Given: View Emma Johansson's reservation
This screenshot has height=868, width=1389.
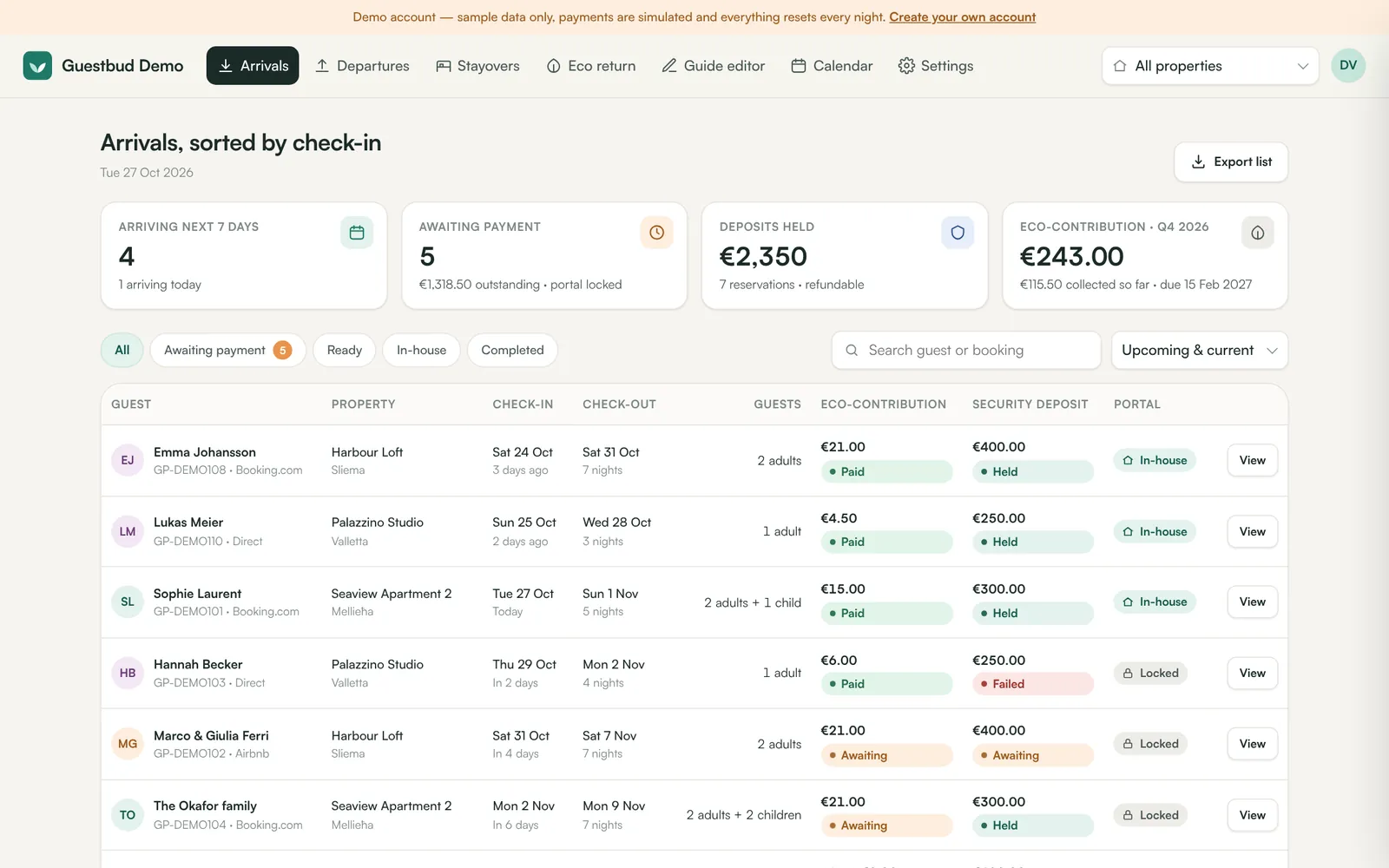Looking at the screenshot, I should [x=1252, y=460].
